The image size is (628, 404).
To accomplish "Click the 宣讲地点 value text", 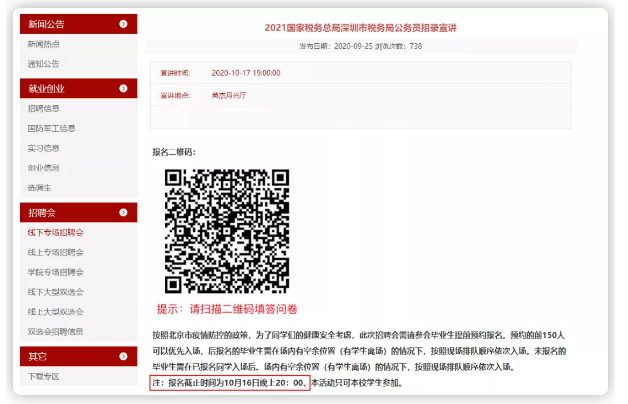I will point(229,95).
